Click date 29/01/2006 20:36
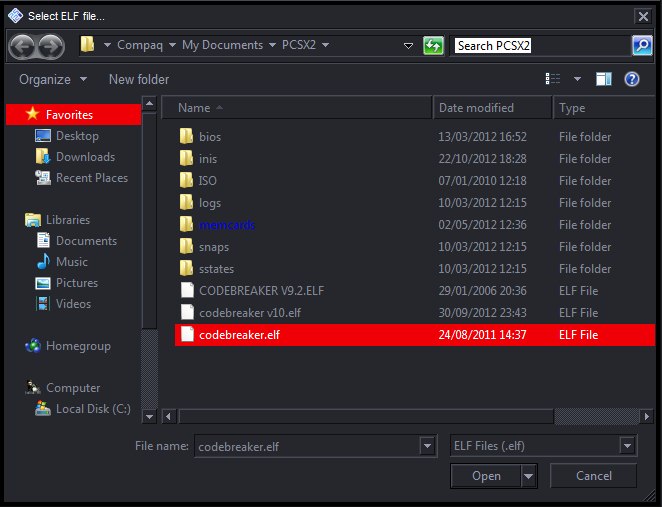This screenshot has width=662, height=507. [482, 290]
